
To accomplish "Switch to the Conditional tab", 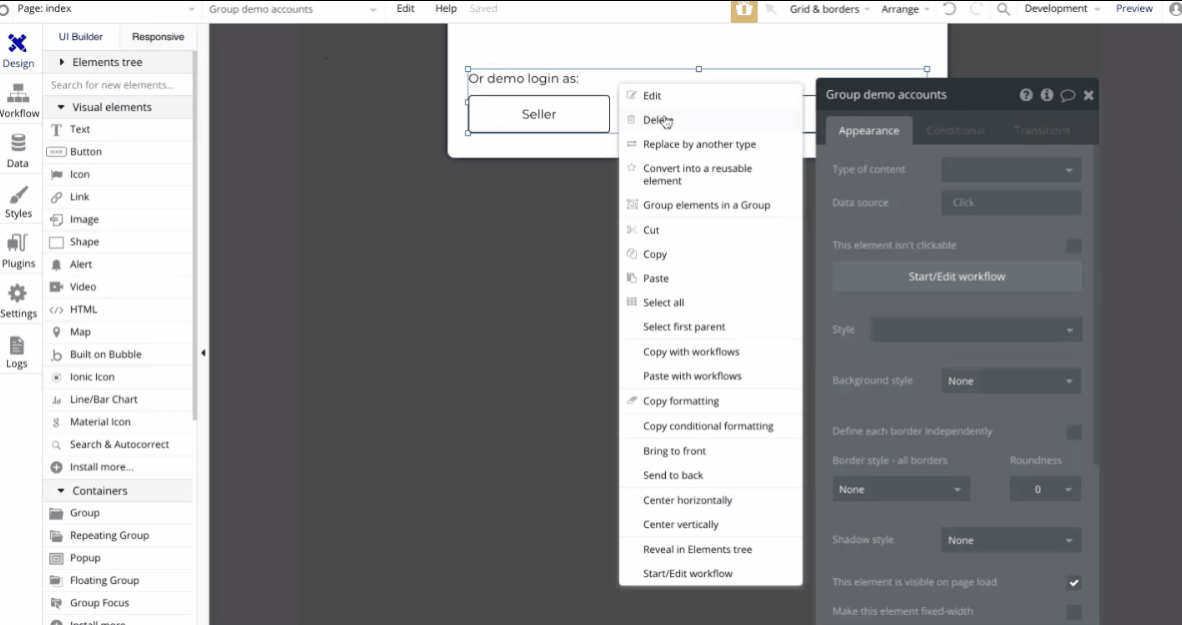I will 955,131.
